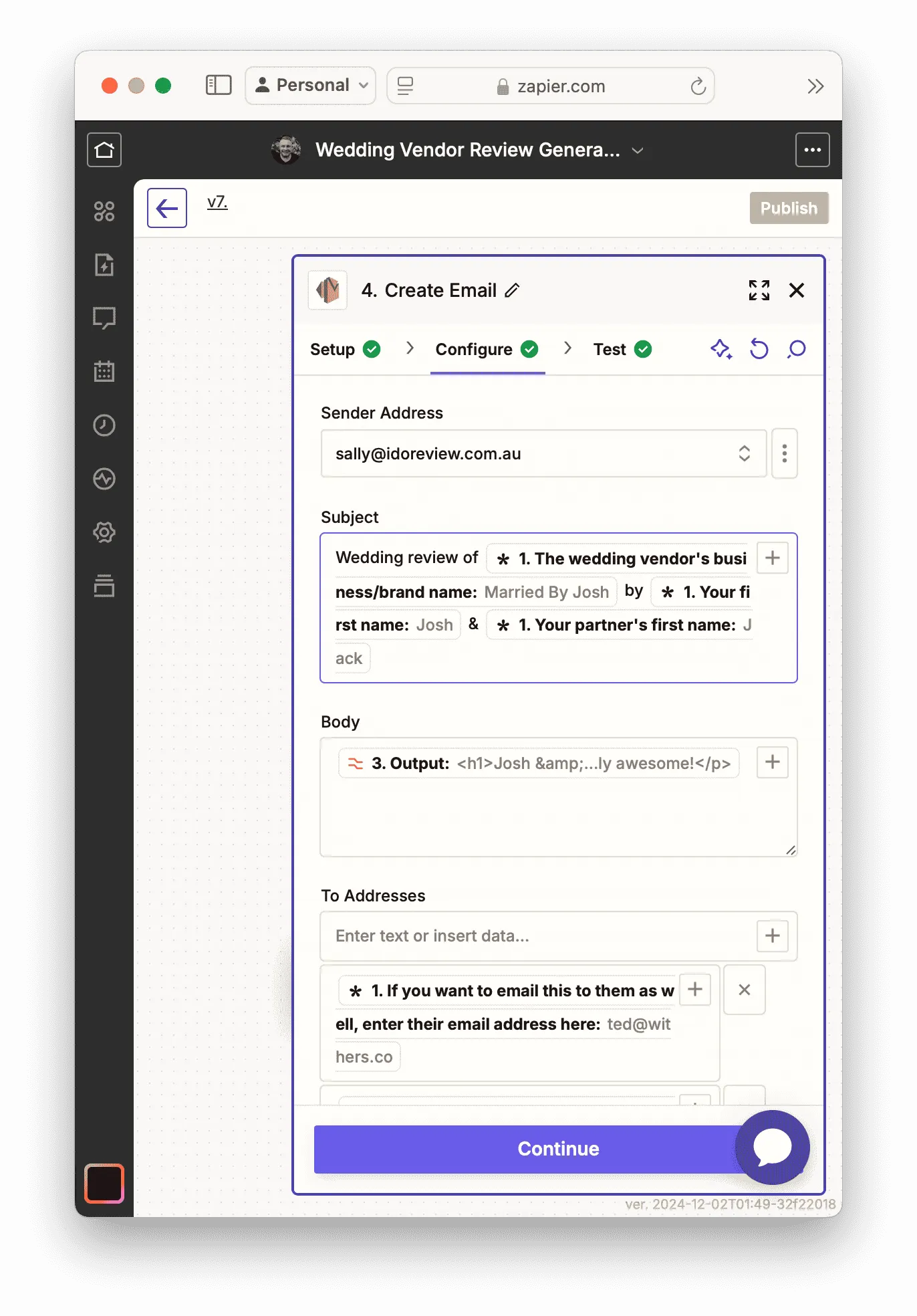Viewport: 917px width, 1316px height.
Task: Open the Zapier home icon
Action: click(104, 149)
